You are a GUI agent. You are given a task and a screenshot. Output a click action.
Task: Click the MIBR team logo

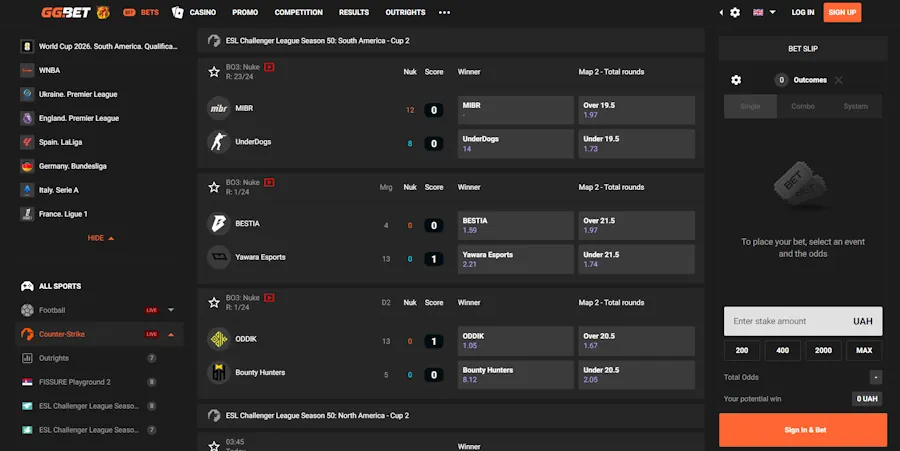point(219,108)
